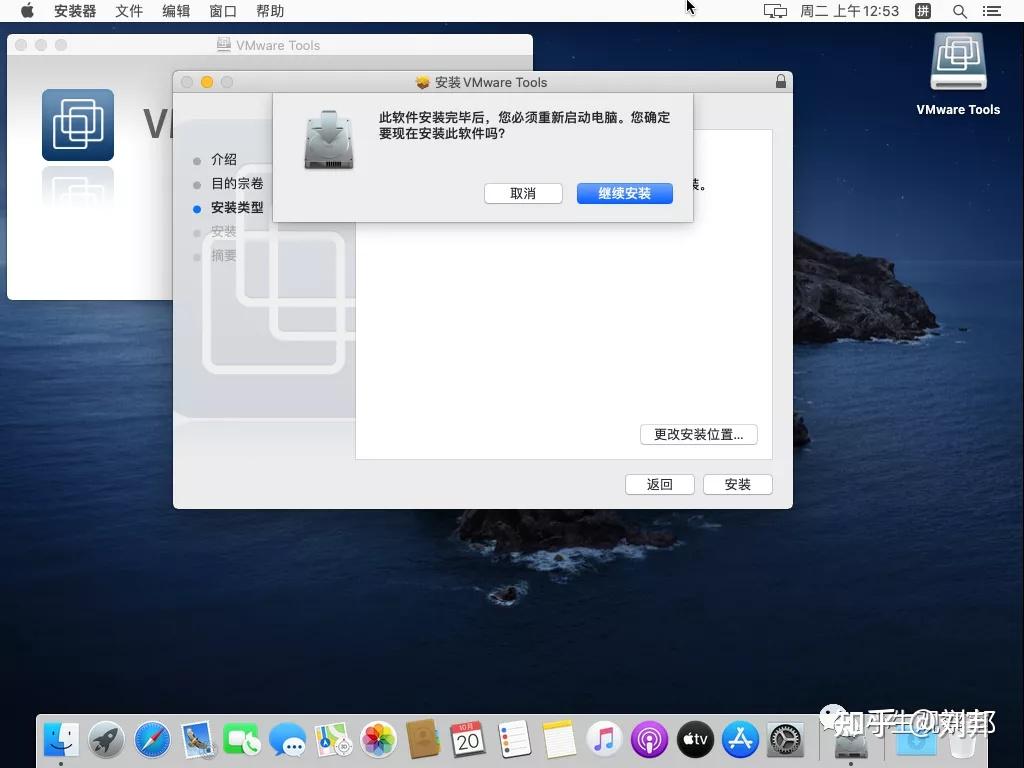Viewport: 1024px width, 768px height.
Task: Minimize the 安装 VMware Tools window
Action: (207, 82)
